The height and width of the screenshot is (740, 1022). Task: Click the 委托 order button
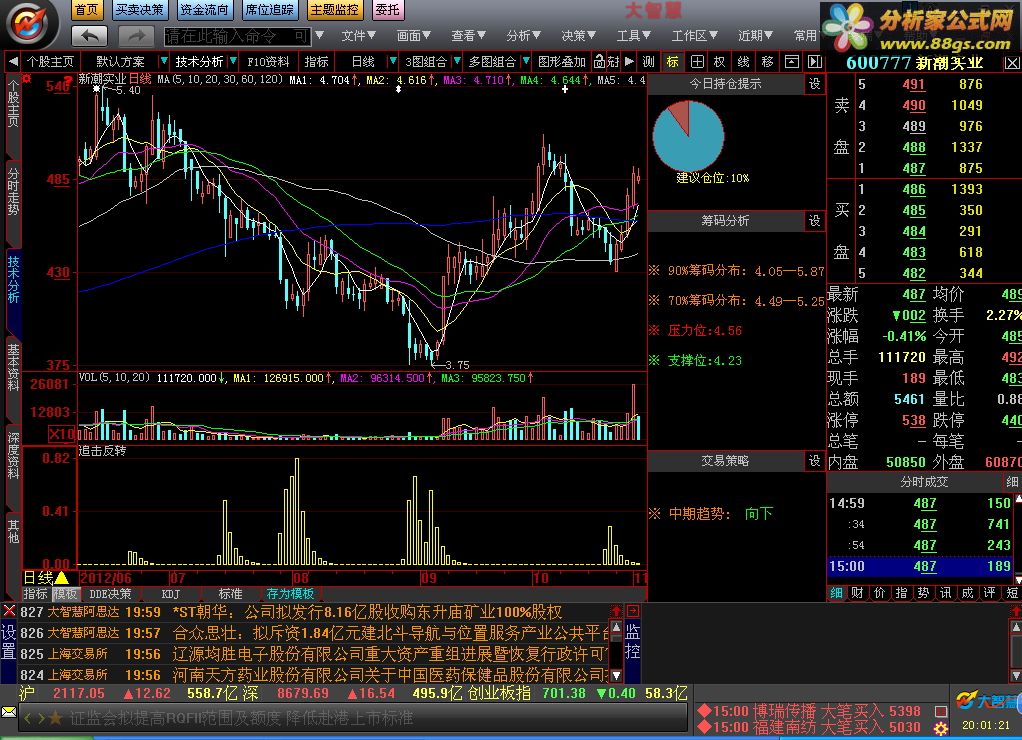[387, 9]
